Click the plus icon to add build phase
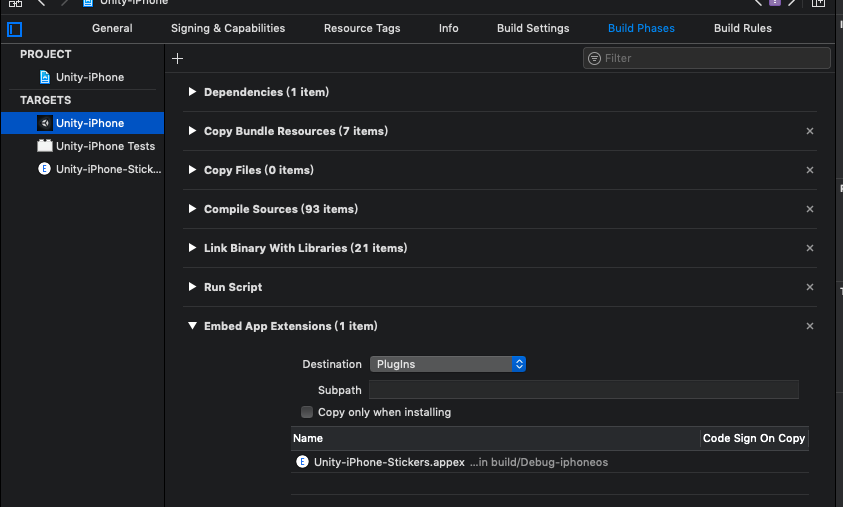This screenshot has height=507, width=843. (177, 58)
